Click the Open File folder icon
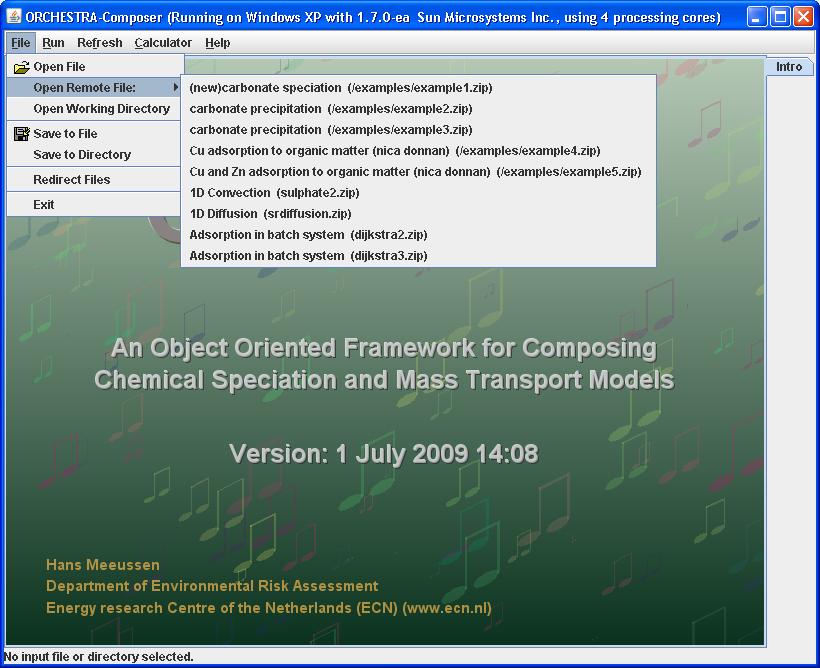This screenshot has height=668, width=820. click(x=21, y=67)
